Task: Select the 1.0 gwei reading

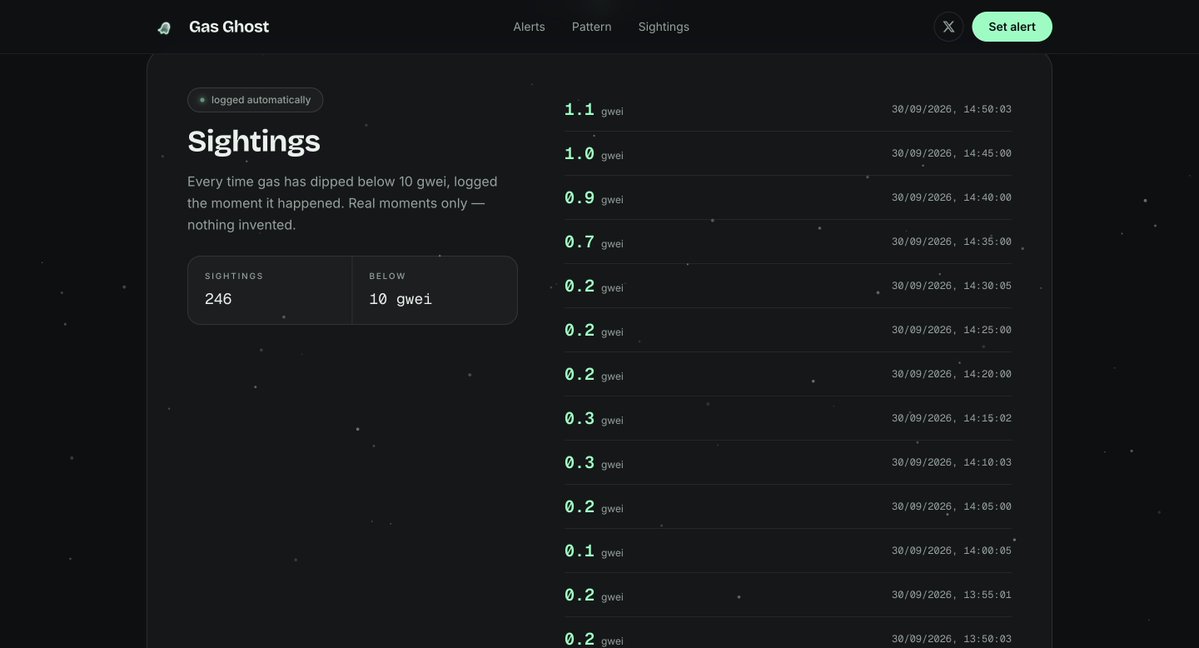Action: coord(593,154)
